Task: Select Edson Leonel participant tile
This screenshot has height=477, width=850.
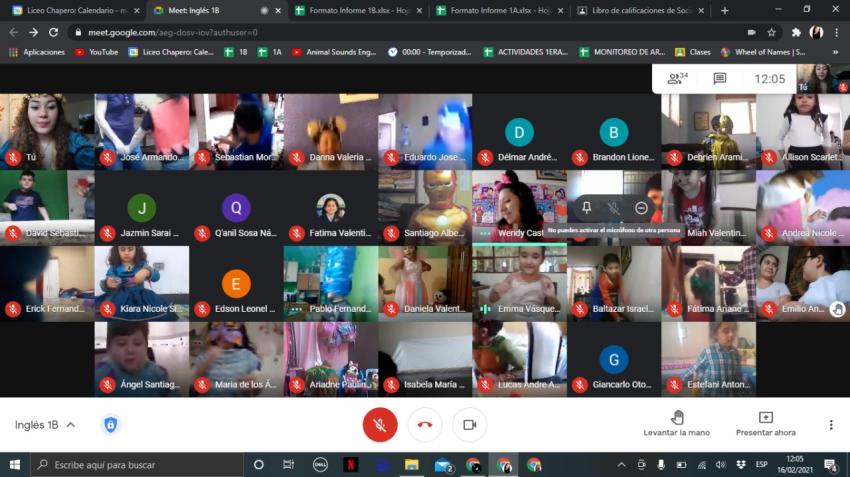Action: (x=236, y=284)
